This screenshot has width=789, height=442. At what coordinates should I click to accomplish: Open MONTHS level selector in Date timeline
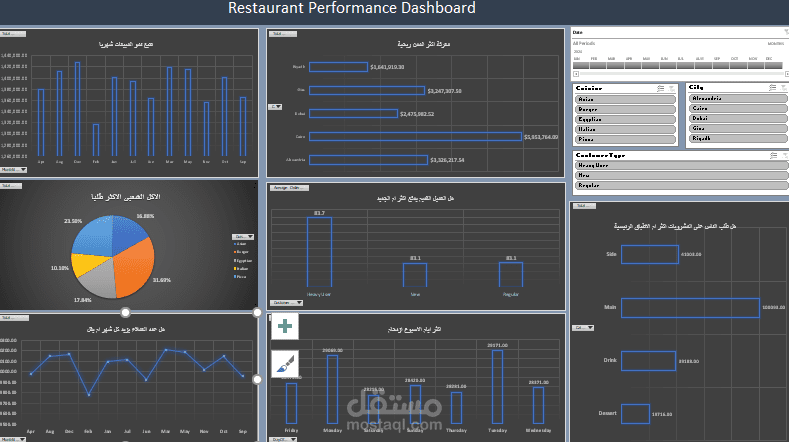[776, 44]
